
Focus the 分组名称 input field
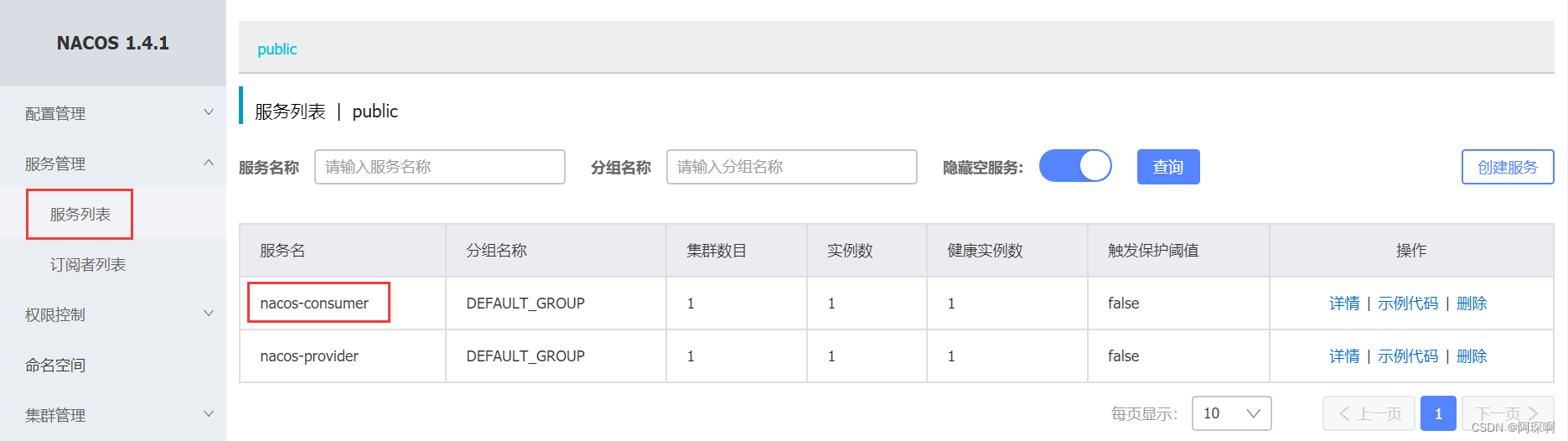(x=792, y=167)
